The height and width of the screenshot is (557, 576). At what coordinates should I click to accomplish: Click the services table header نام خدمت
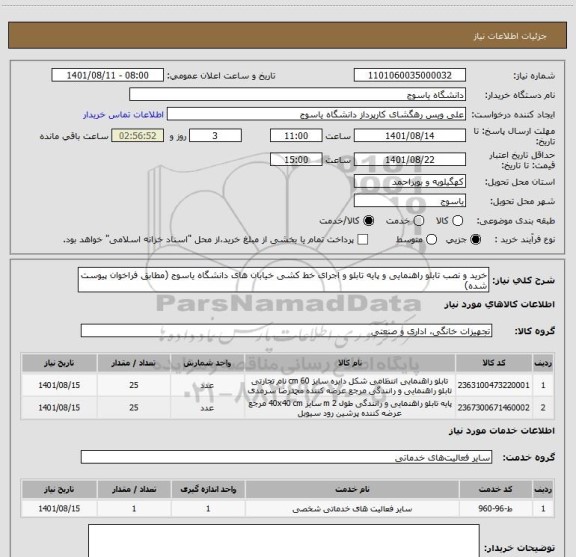pyautogui.click(x=352, y=489)
